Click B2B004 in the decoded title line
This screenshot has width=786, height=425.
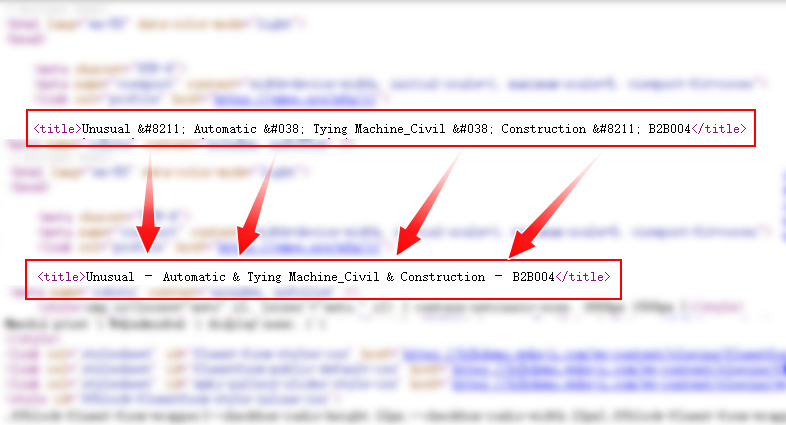click(534, 276)
